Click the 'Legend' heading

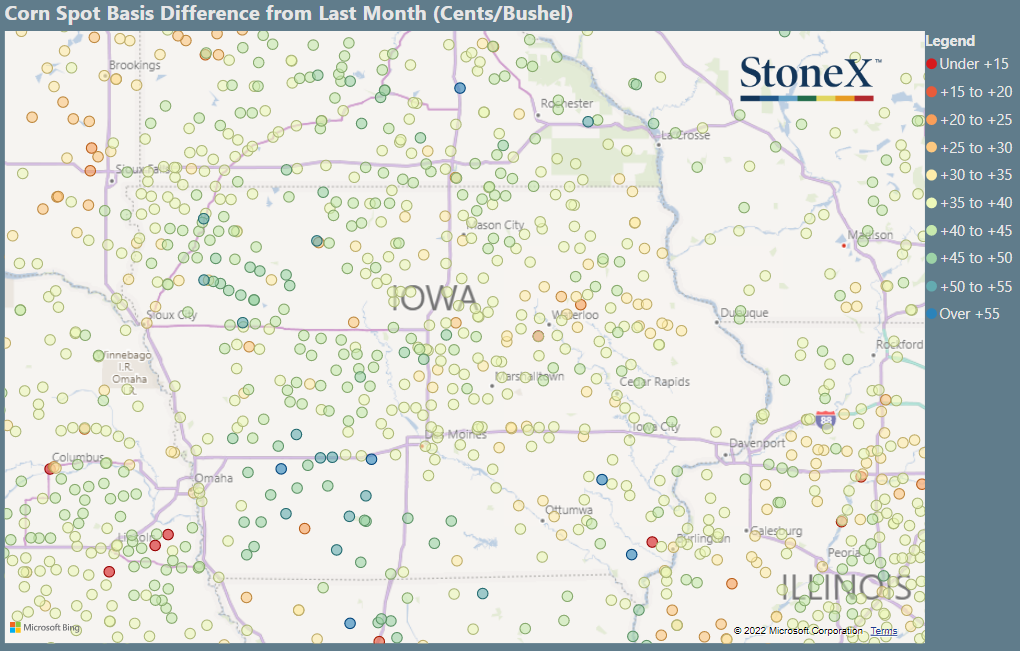point(950,41)
